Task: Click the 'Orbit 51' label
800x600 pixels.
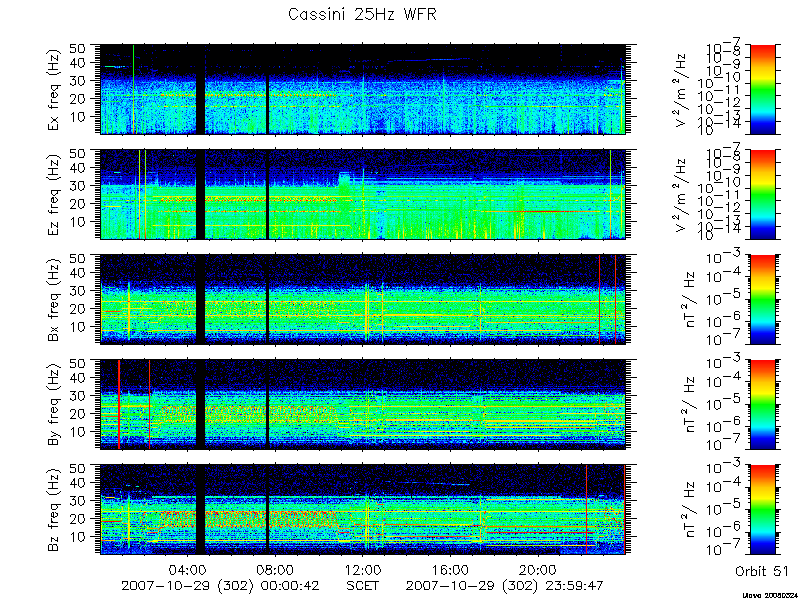Action: coord(762,571)
